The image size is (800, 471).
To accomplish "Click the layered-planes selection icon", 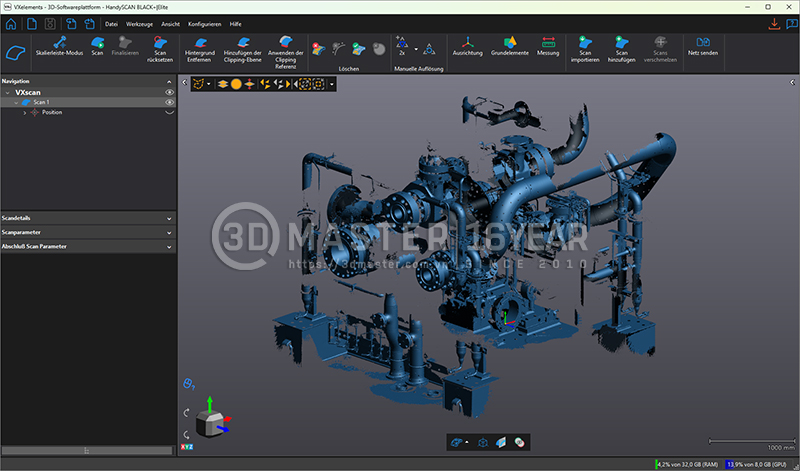I will (222, 84).
